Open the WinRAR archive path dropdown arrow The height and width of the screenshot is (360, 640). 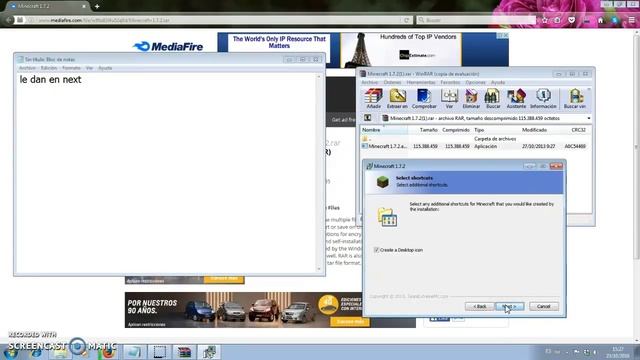(x=589, y=118)
